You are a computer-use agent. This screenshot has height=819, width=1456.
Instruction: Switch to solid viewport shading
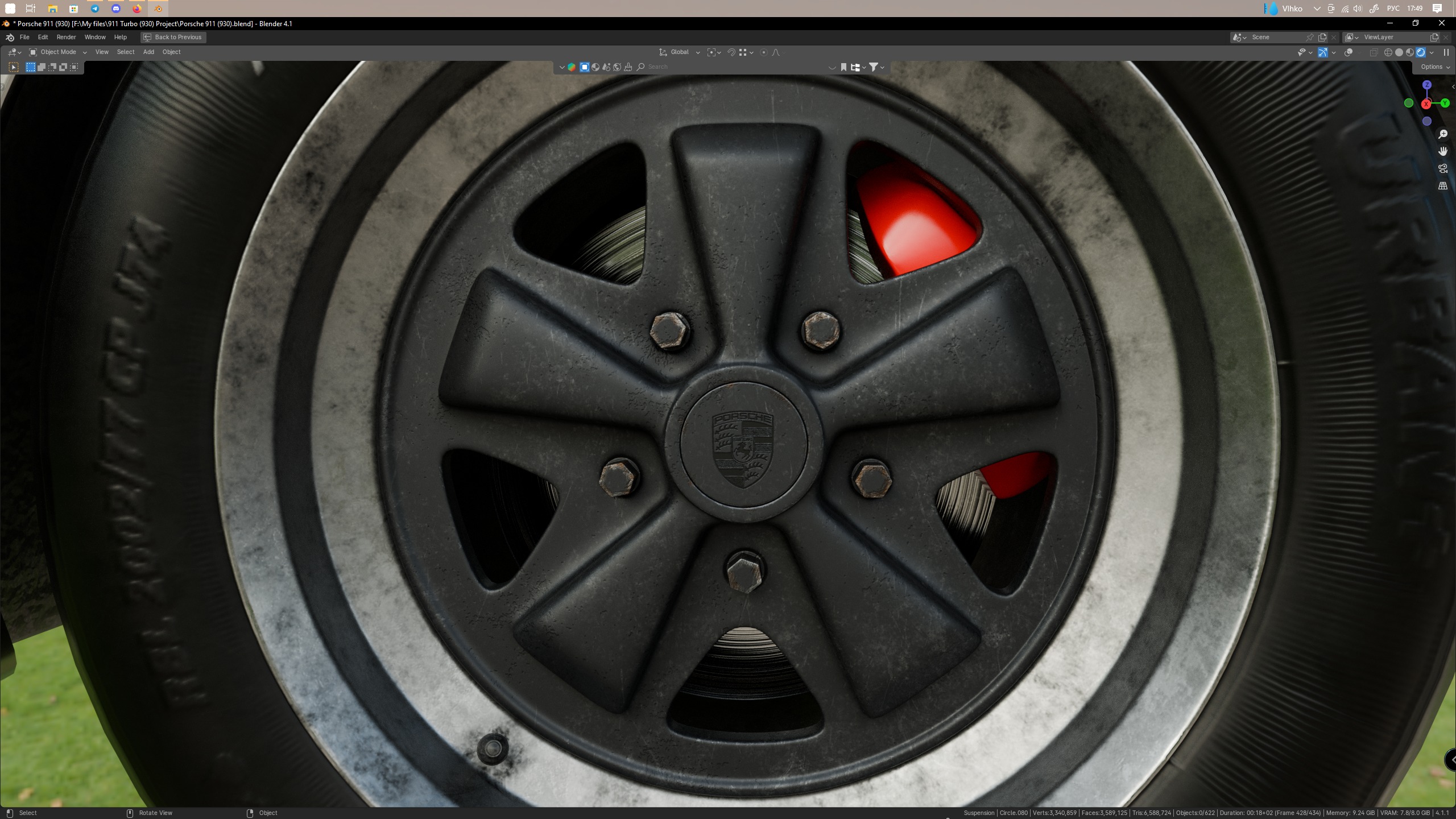tap(1399, 52)
